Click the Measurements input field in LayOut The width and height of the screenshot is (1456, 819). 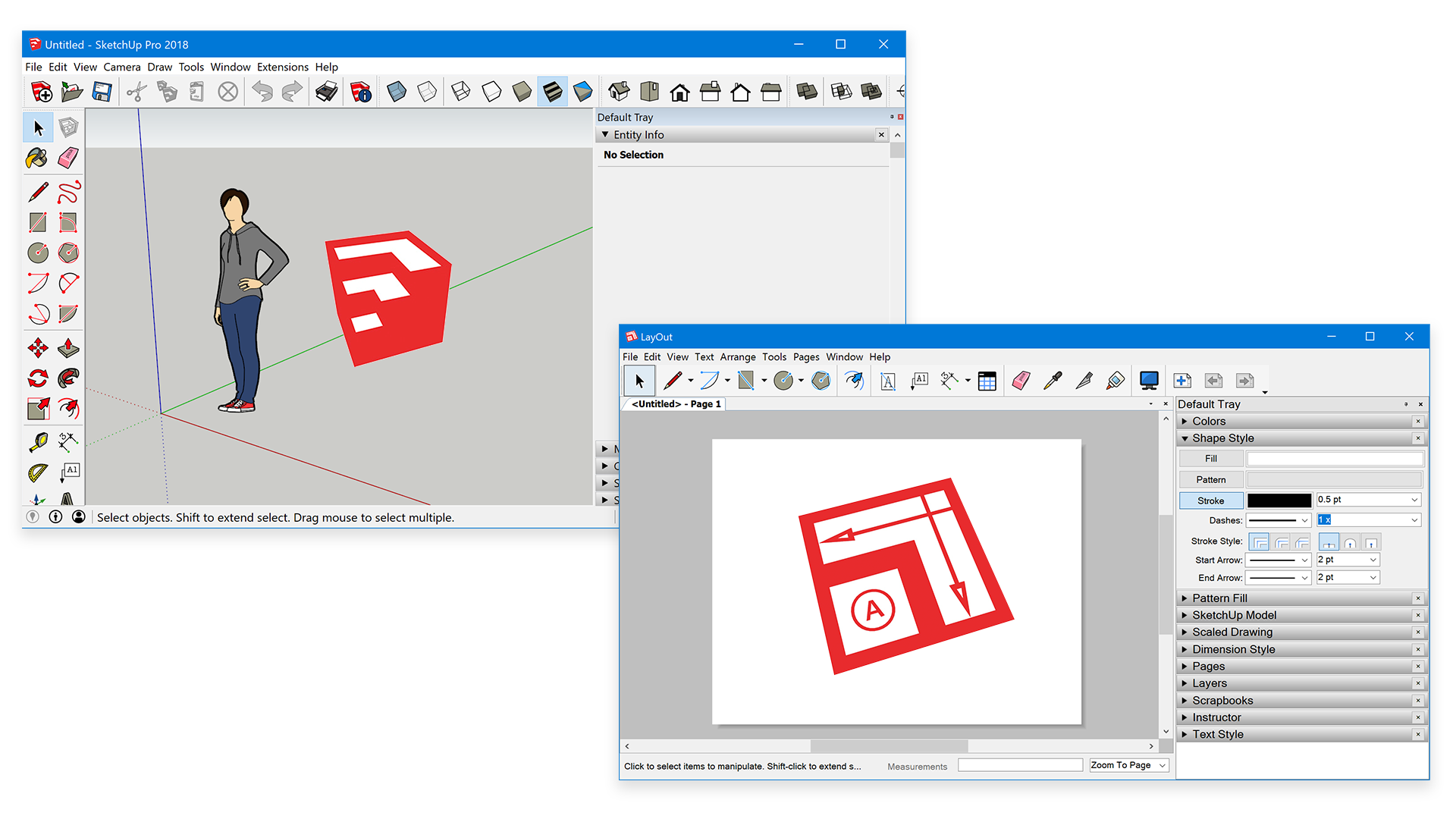tap(1020, 765)
